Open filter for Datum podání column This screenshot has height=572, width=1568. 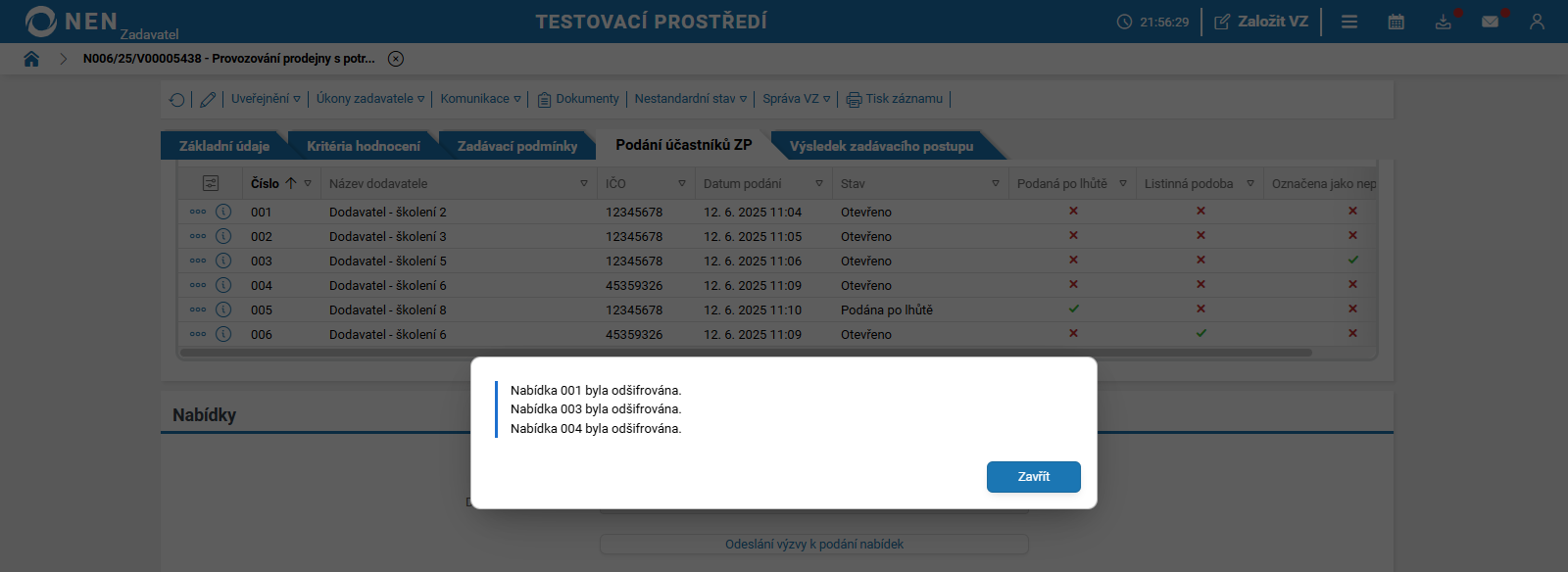tap(819, 183)
